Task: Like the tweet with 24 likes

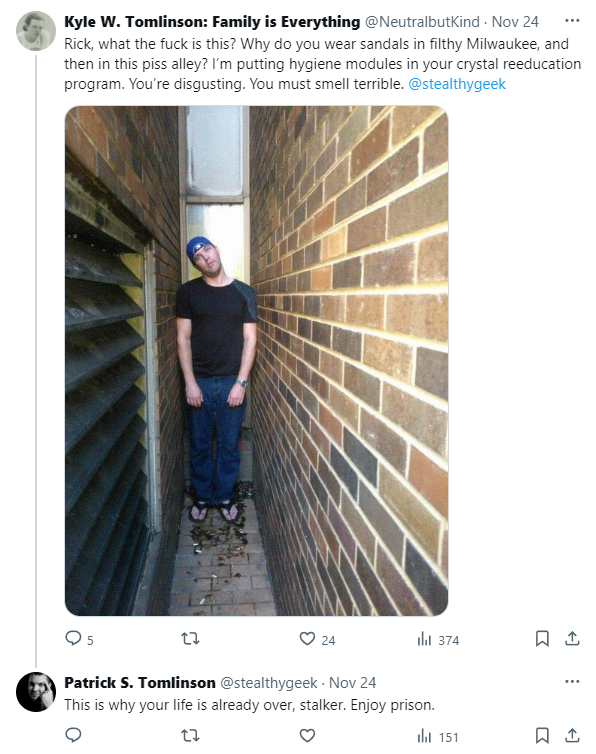Action: tap(317, 639)
